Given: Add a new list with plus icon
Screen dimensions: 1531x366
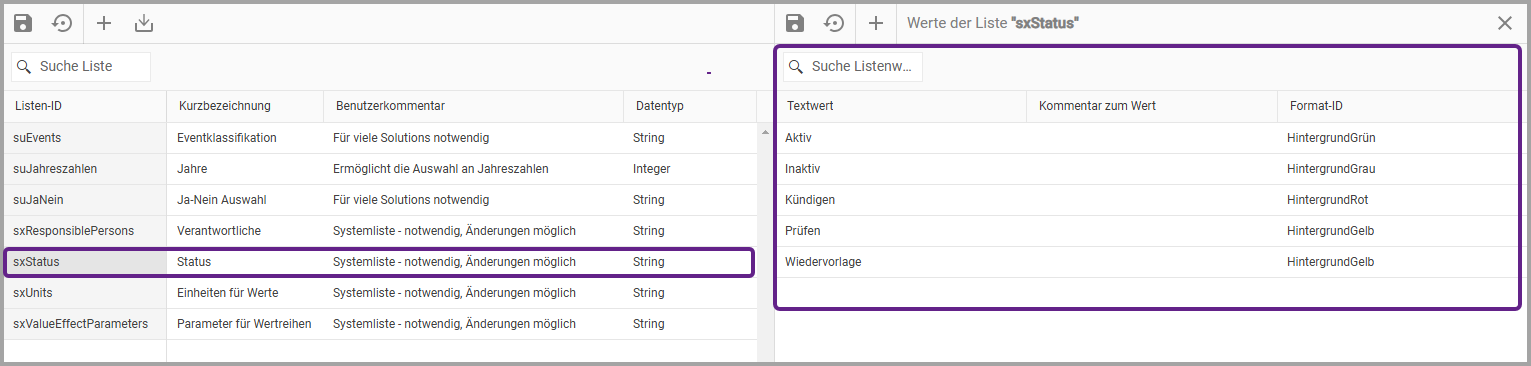Looking at the screenshot, I should (104, 23).
